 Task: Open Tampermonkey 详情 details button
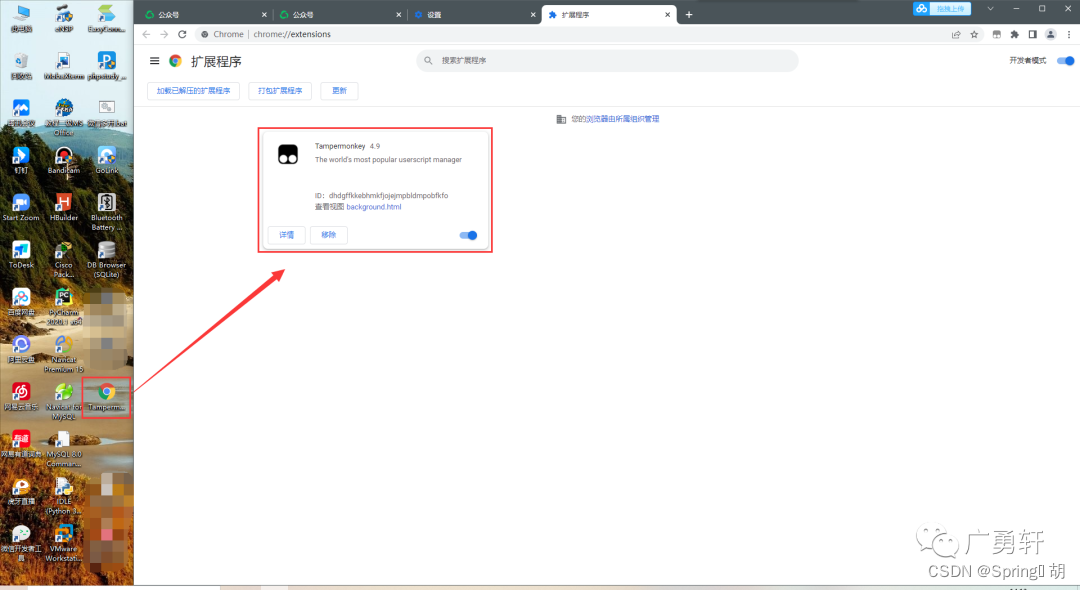tap(287, 235)
